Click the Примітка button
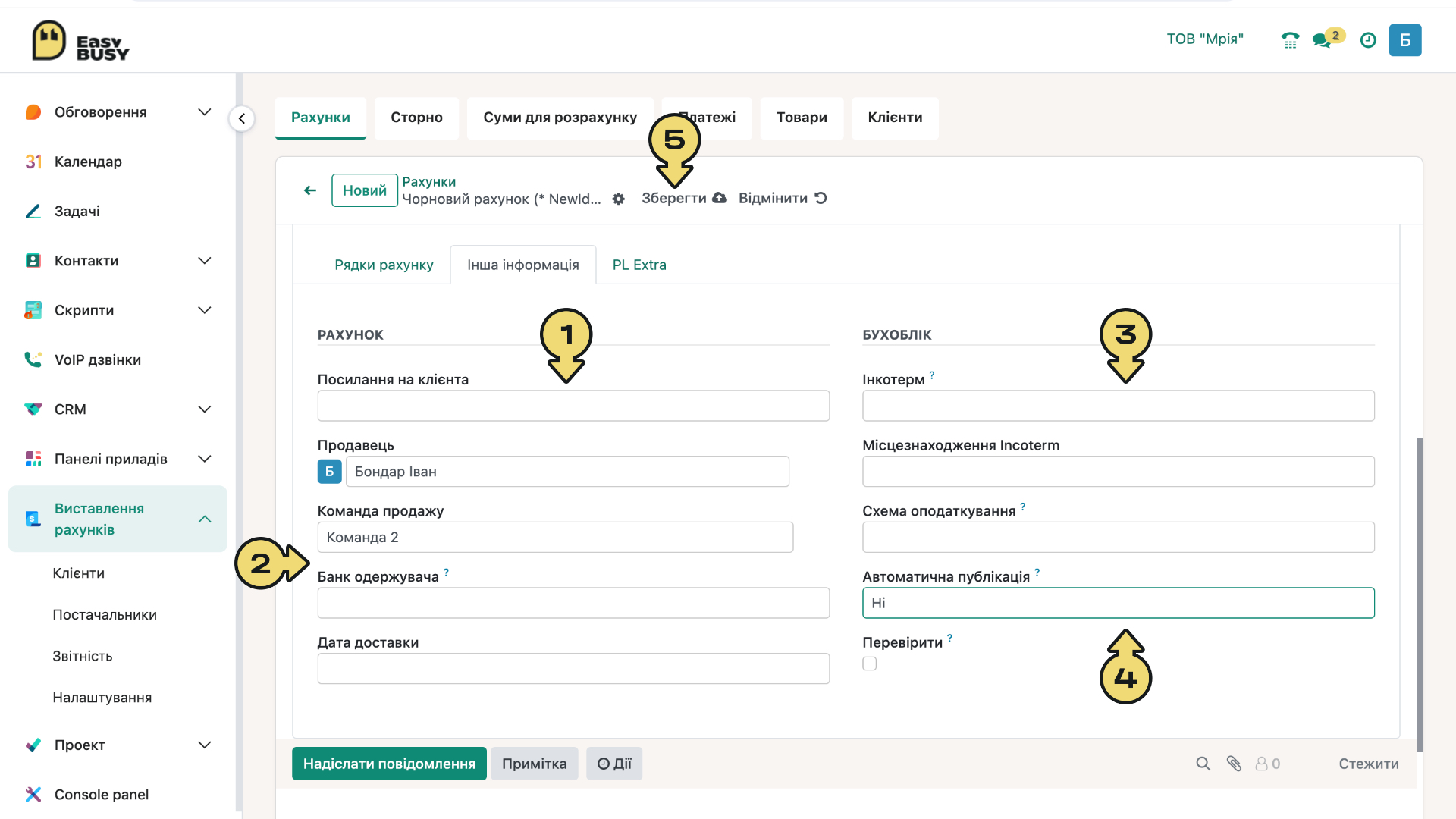 (x=535, y=764)
